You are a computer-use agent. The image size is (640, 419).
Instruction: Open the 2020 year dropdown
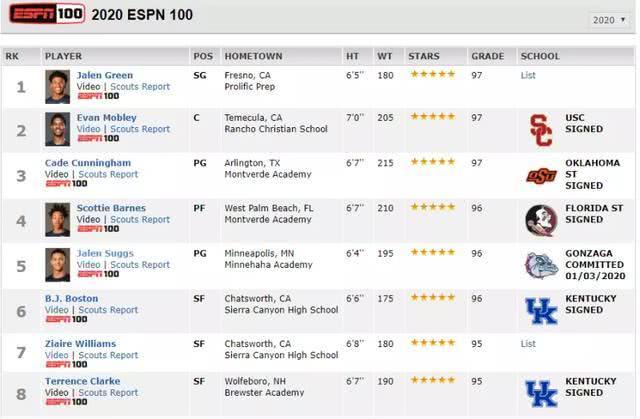[609, 20]
